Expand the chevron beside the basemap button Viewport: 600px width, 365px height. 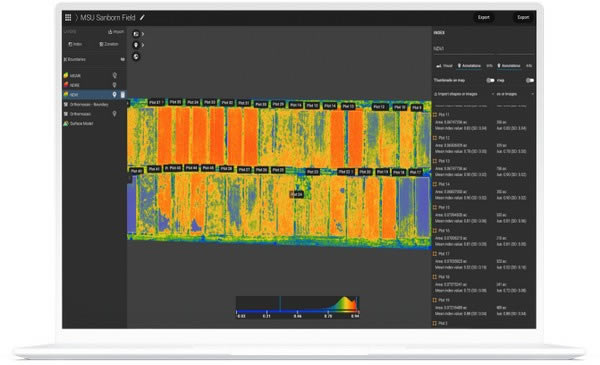tap(143, 34)
